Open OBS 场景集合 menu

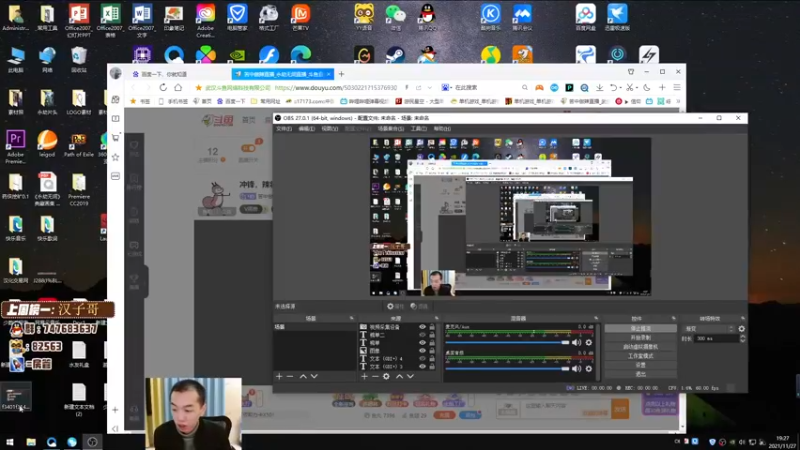click(x=390, y=129)
